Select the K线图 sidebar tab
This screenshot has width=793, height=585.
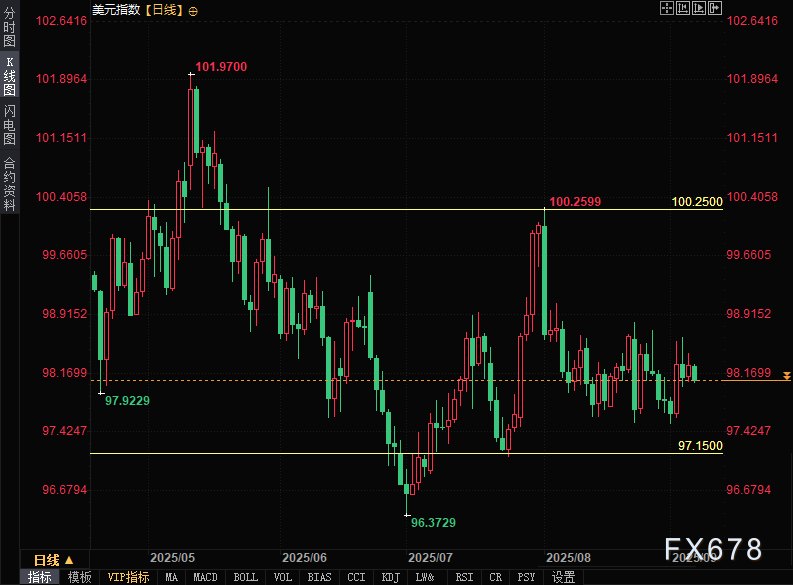9,76
